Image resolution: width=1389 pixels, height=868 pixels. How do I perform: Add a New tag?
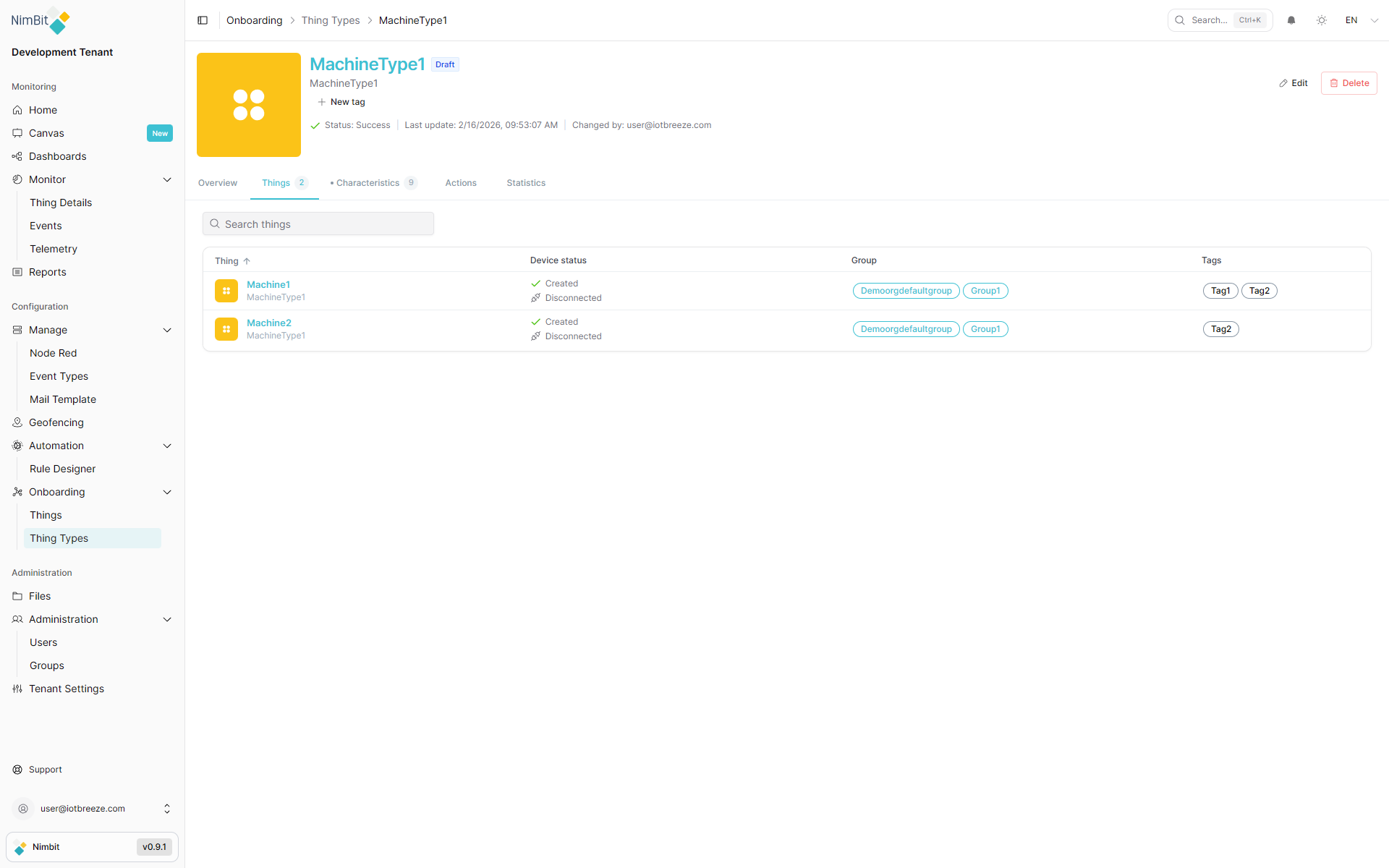click(341, 102)
